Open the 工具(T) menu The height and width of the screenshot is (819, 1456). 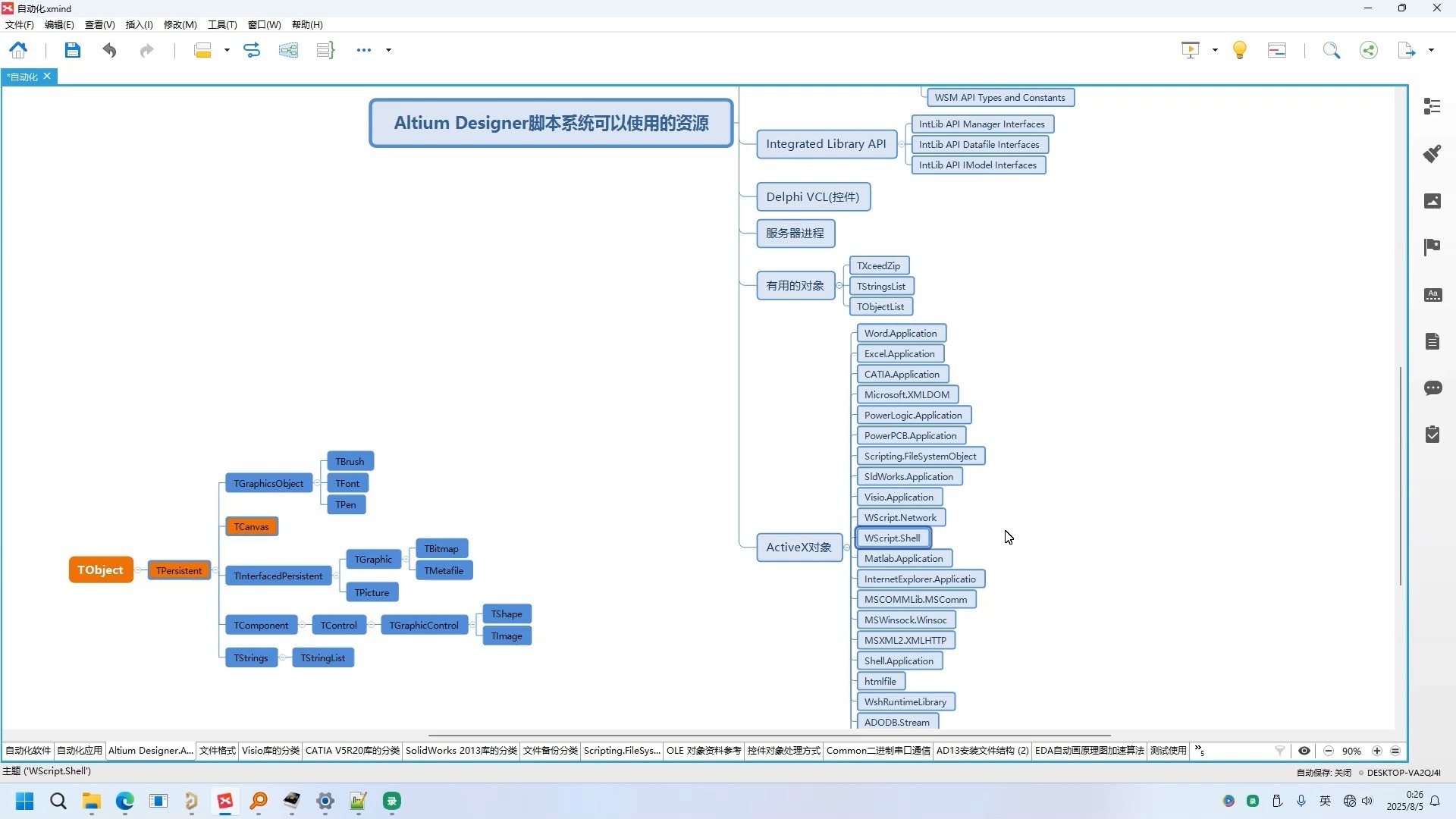tap(222, 24)
